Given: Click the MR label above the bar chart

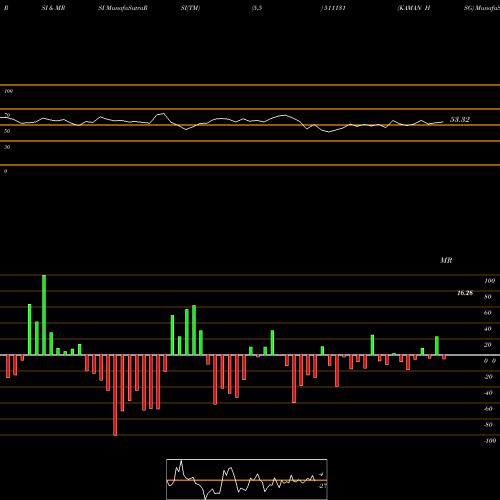Looking at the screenshot, I should [446, 260].
